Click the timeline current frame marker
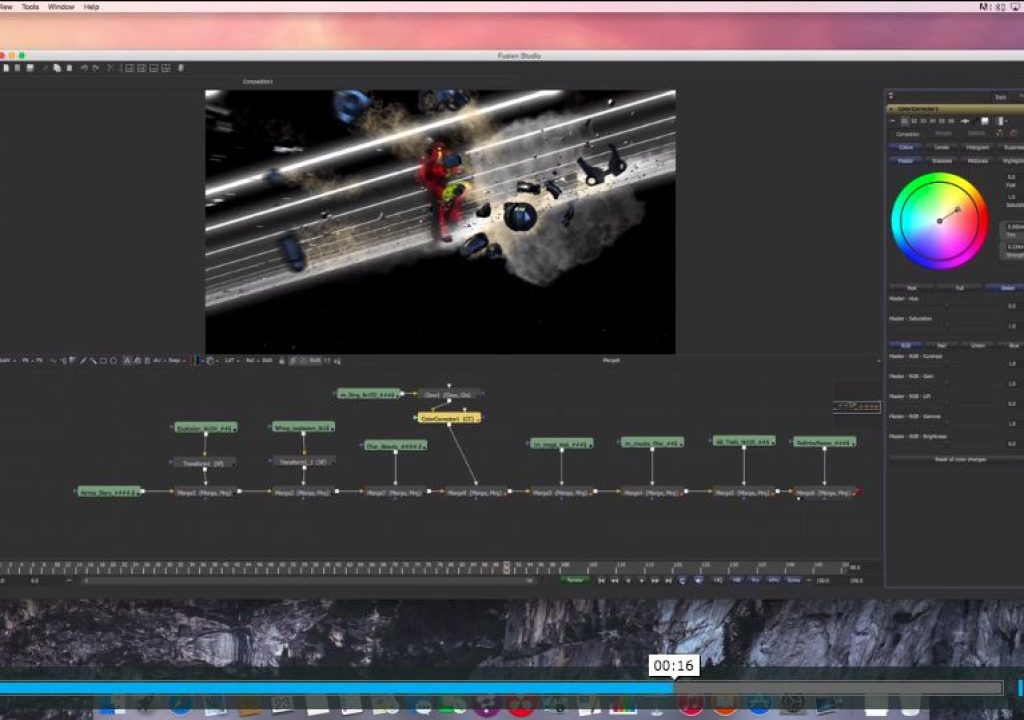Screen dimensions: 1024x720 (507, 568)
